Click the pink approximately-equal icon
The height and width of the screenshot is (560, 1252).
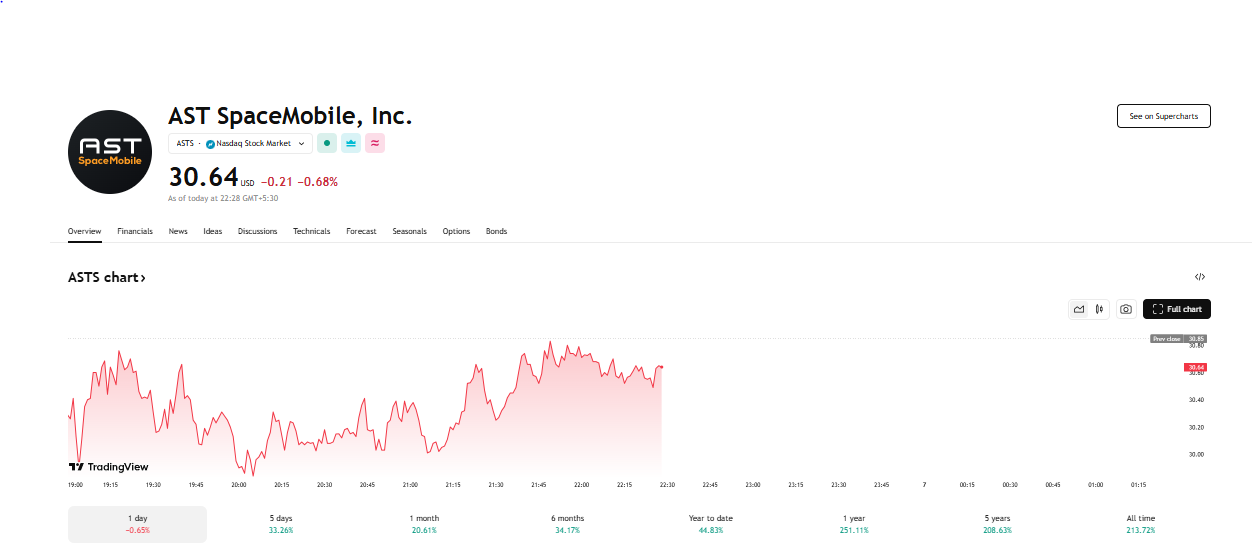[375, 143]
